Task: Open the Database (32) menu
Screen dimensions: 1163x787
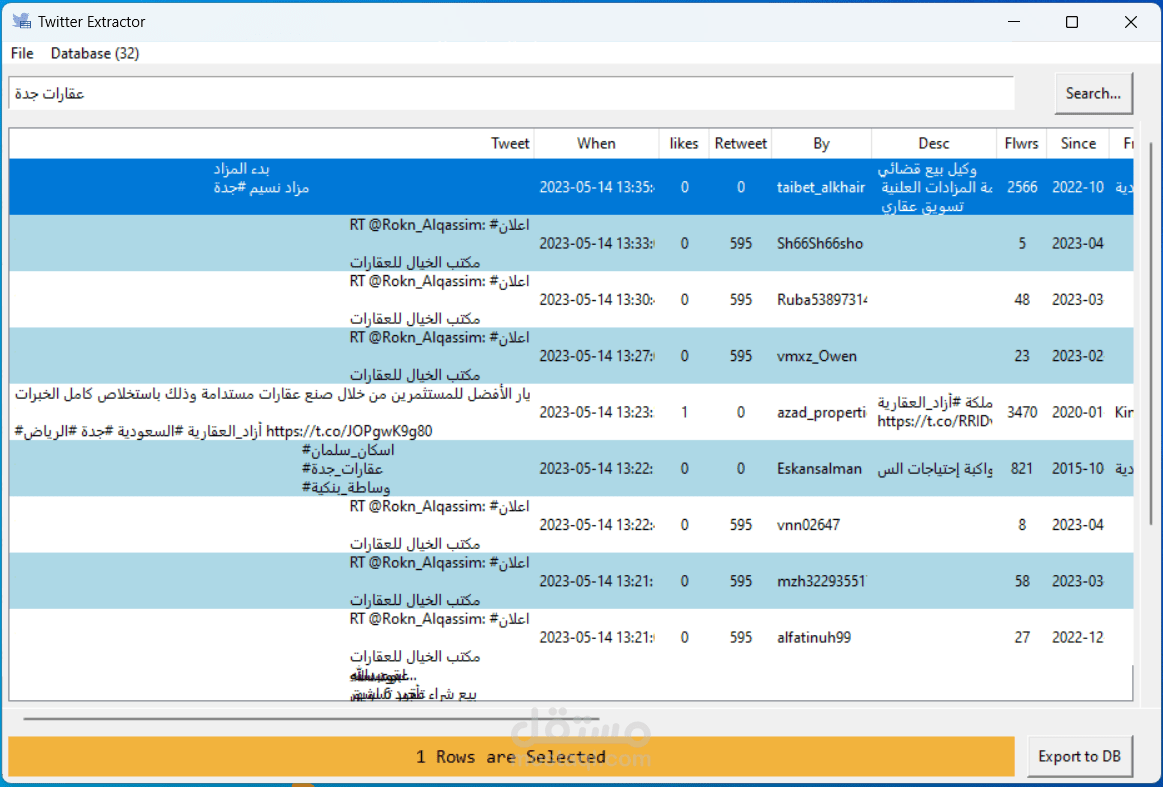Action: tap(95, 53)
